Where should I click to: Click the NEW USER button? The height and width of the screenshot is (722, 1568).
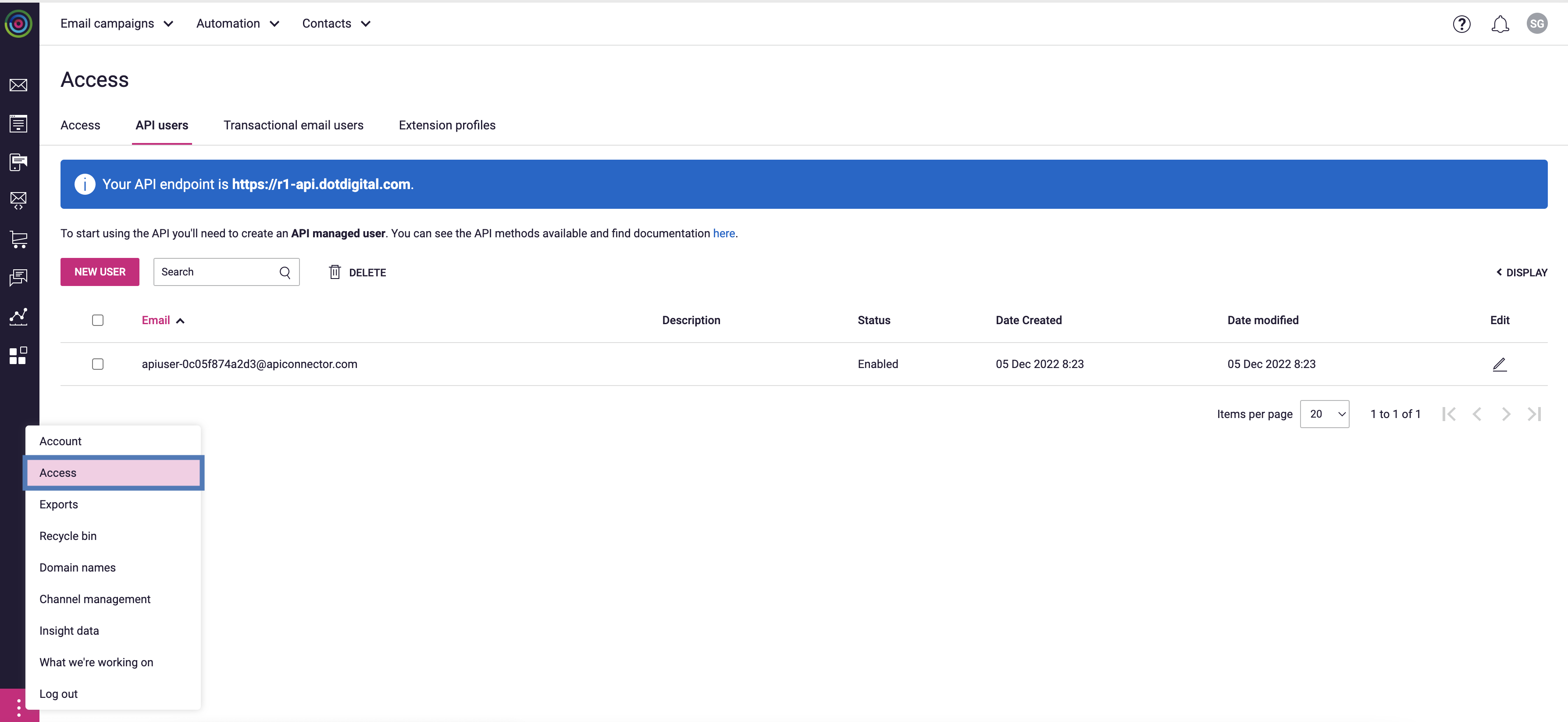pos(100,272)
